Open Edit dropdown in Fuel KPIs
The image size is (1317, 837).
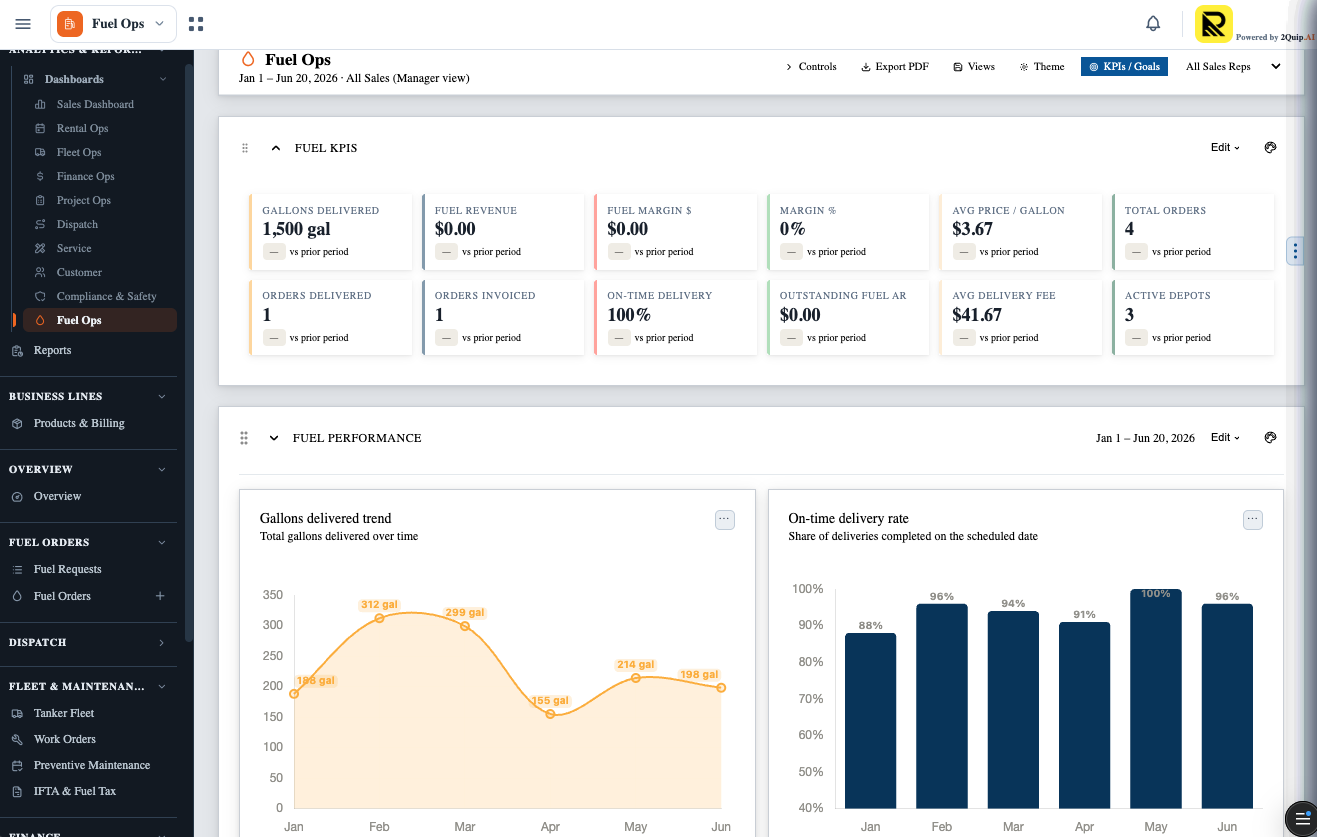[x=1225, y=147]
